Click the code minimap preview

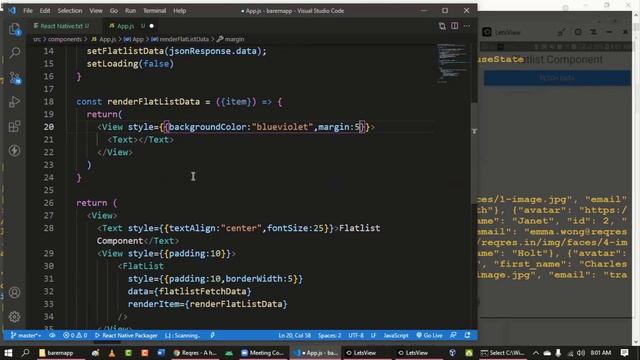(x=452, y=63)
